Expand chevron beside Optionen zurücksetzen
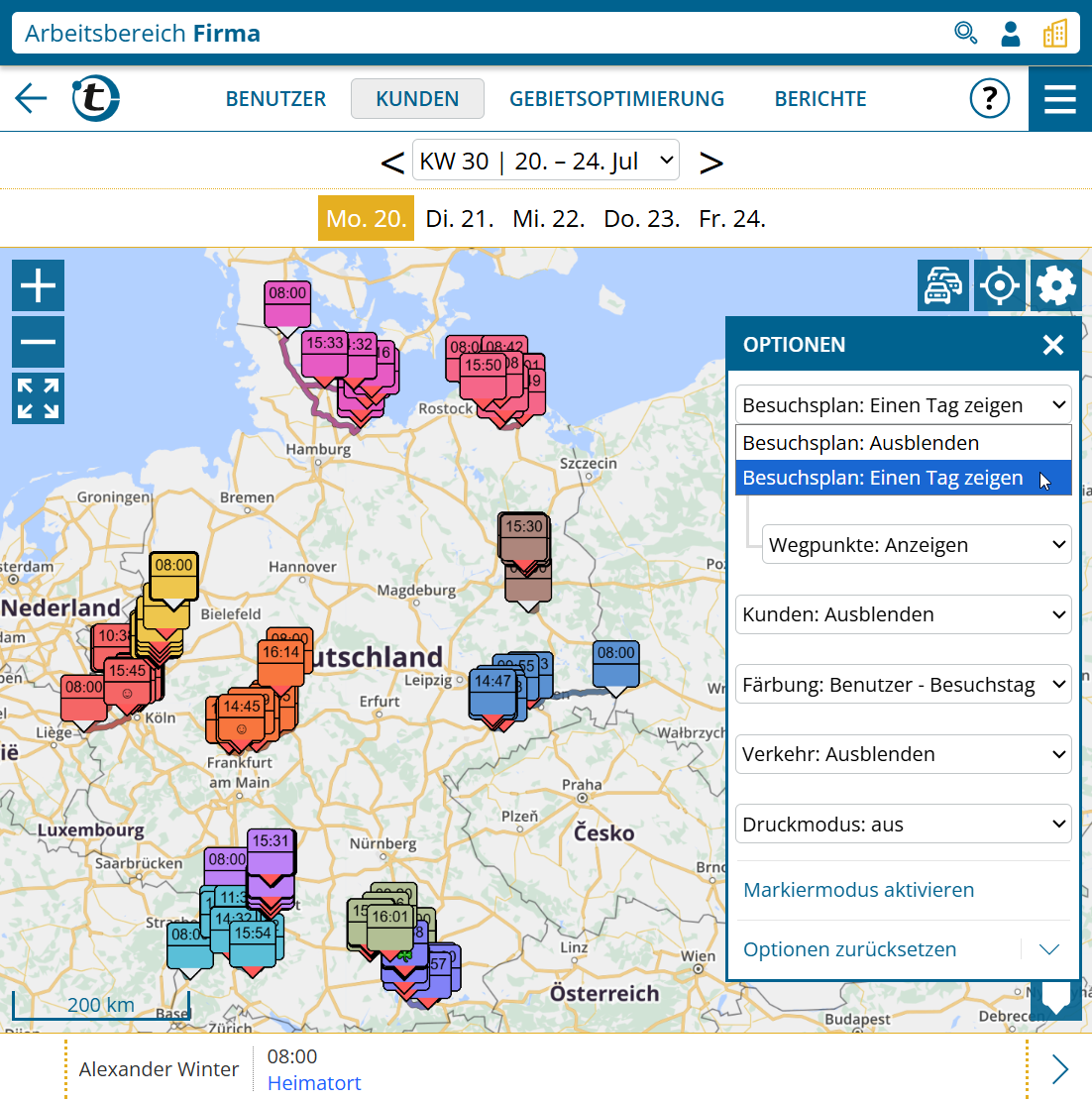This screenshot has height=1102, width=1092. [1048, 949]
